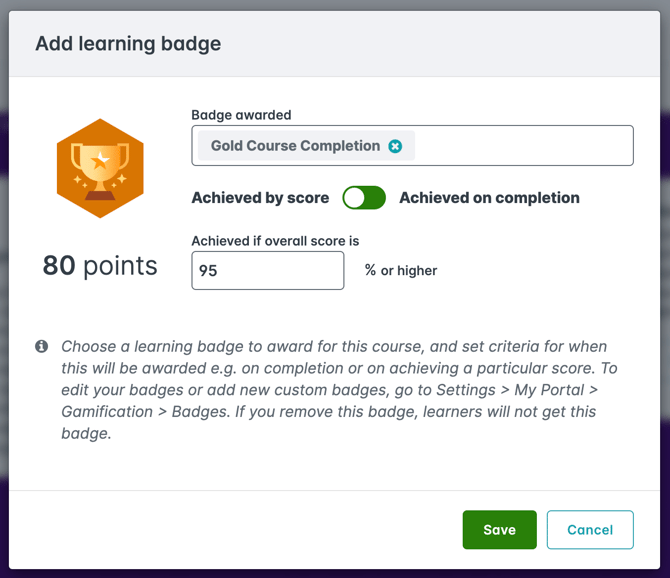
Task: Click the dimmed background below the dialog
Action: (x=335, y=573)
